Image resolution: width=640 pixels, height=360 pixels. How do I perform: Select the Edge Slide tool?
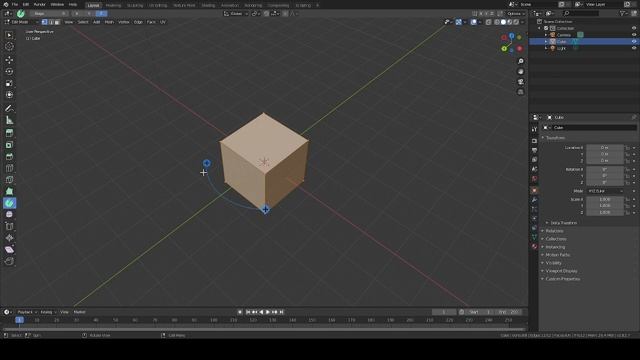[9, 226]
